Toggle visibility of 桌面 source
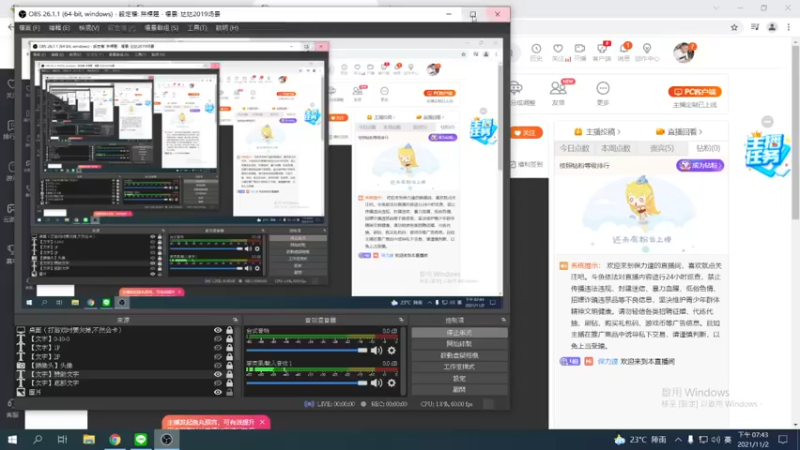The image size is (800, 450). [x=218, y=331]
